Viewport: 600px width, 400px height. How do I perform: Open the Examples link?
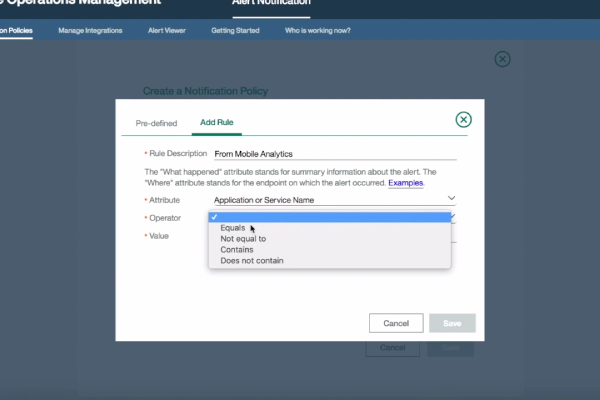(x=406, y=183)
